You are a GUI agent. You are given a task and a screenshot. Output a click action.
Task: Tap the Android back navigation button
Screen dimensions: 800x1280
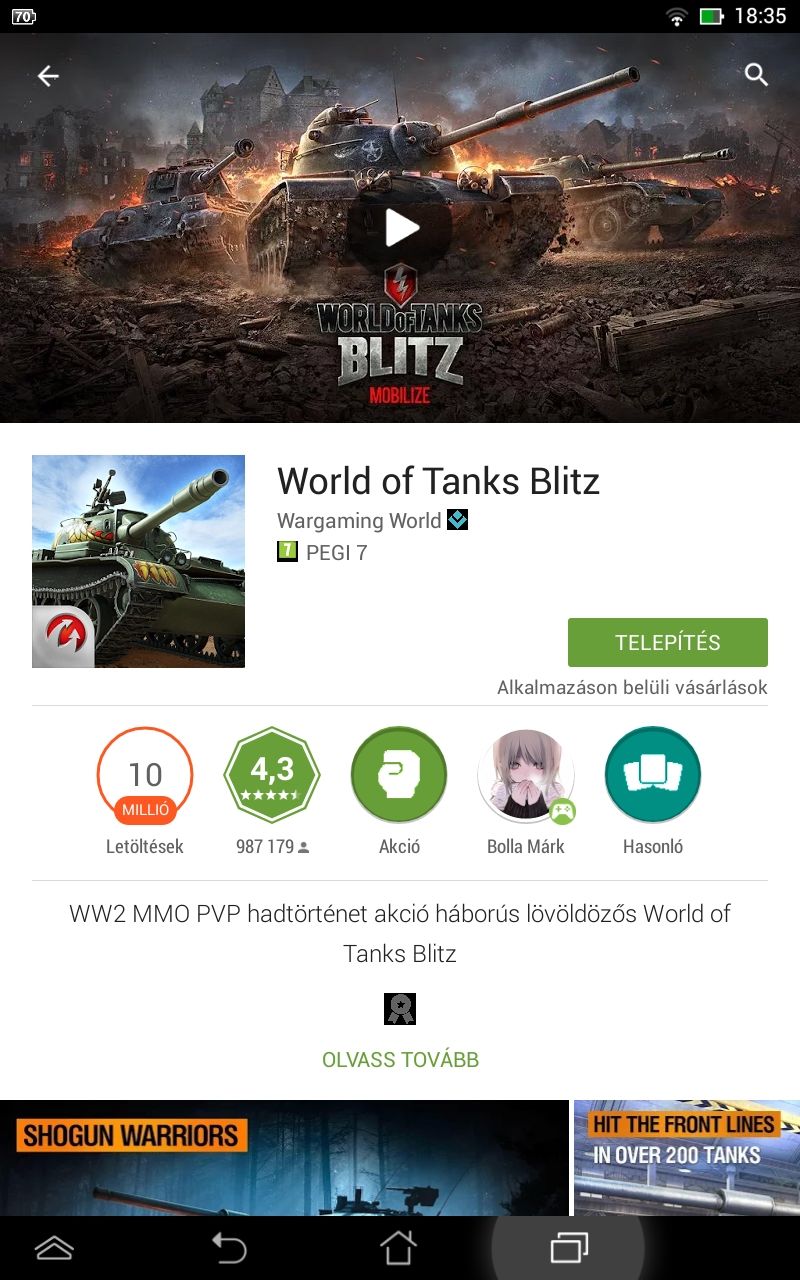pyautogui.click(x=228, y=1247)
